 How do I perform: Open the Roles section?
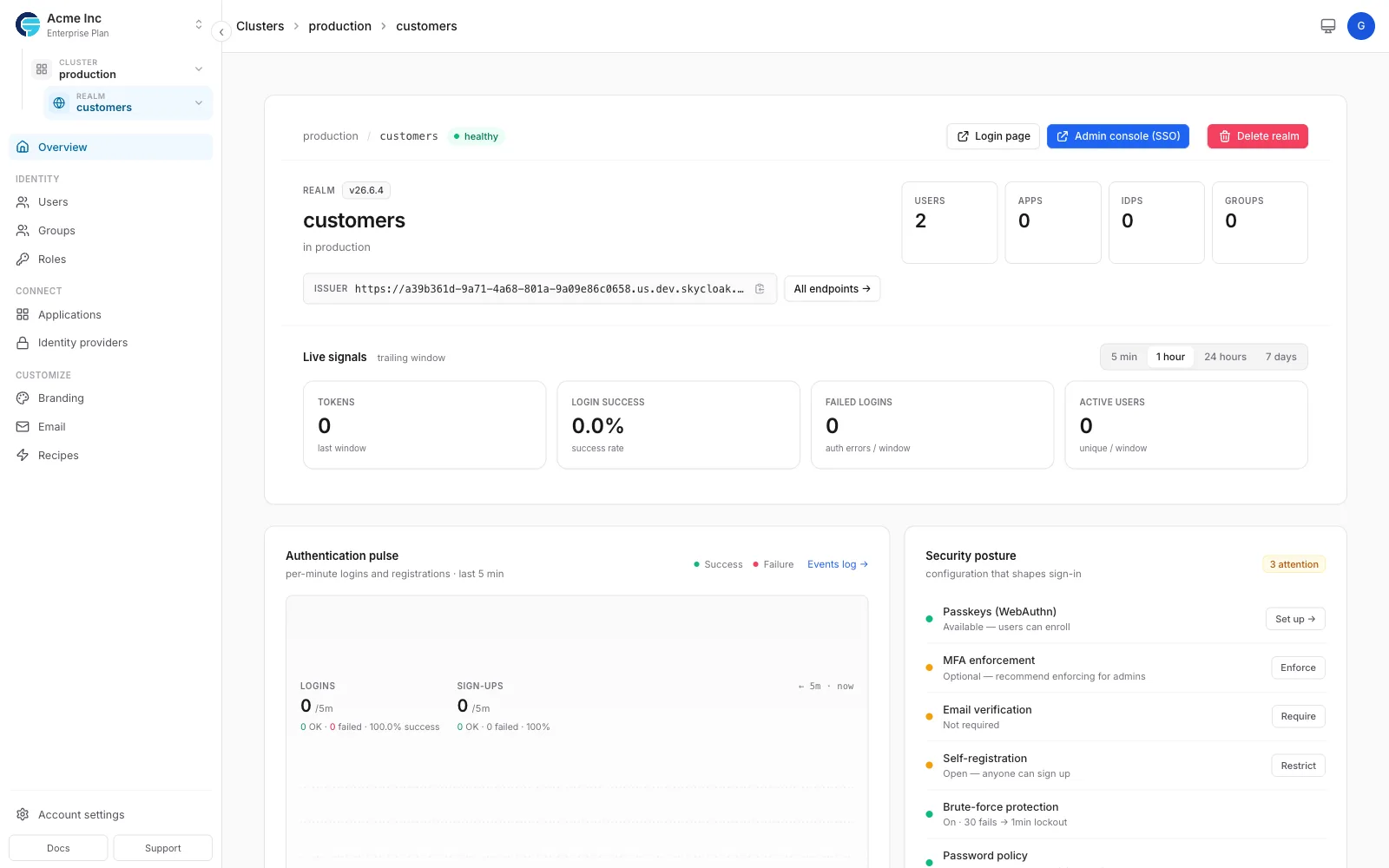110,260
